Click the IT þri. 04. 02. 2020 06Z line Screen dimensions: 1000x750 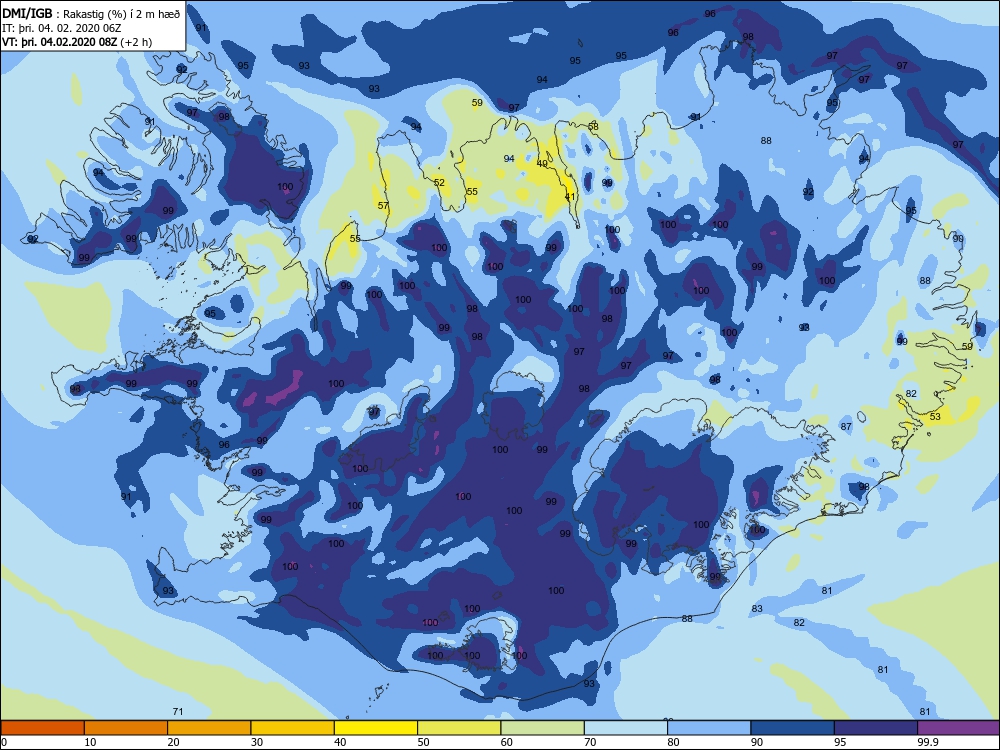point(62,28)
